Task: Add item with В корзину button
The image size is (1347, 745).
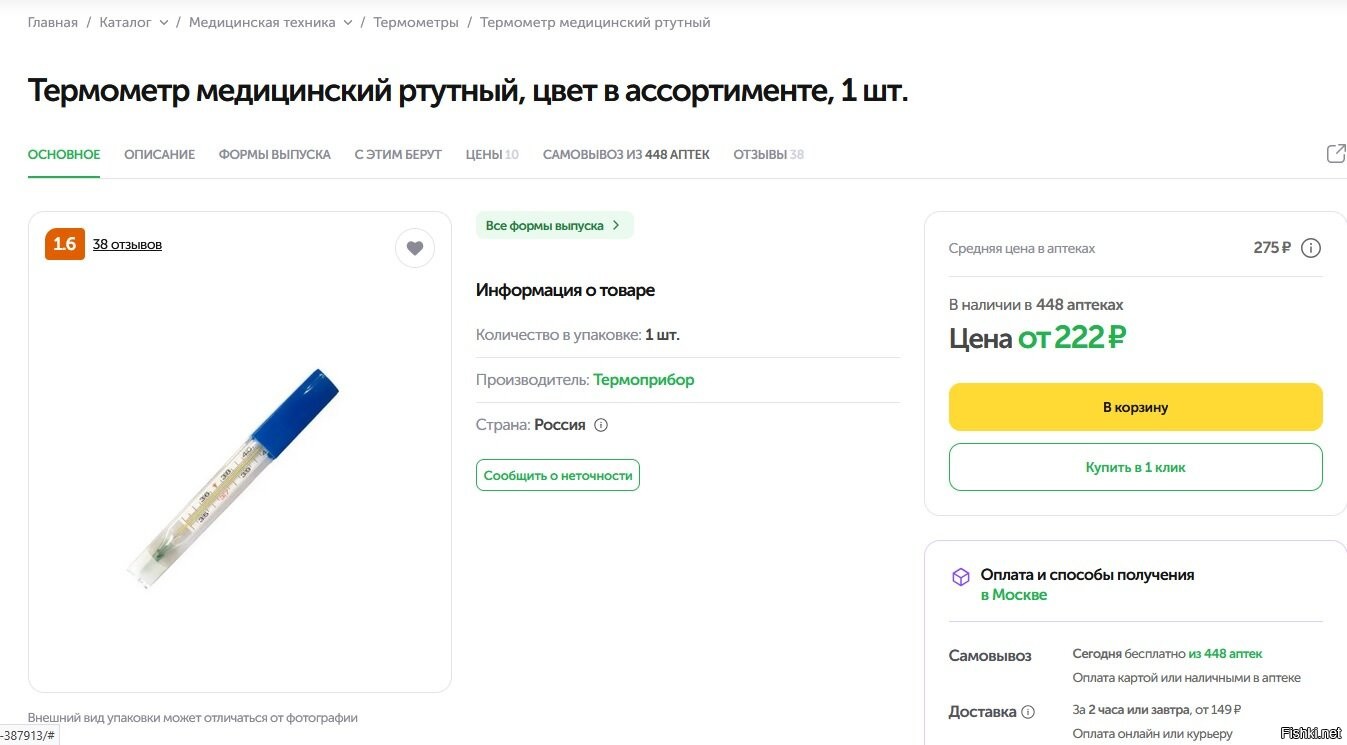Action: point(1135,407)
